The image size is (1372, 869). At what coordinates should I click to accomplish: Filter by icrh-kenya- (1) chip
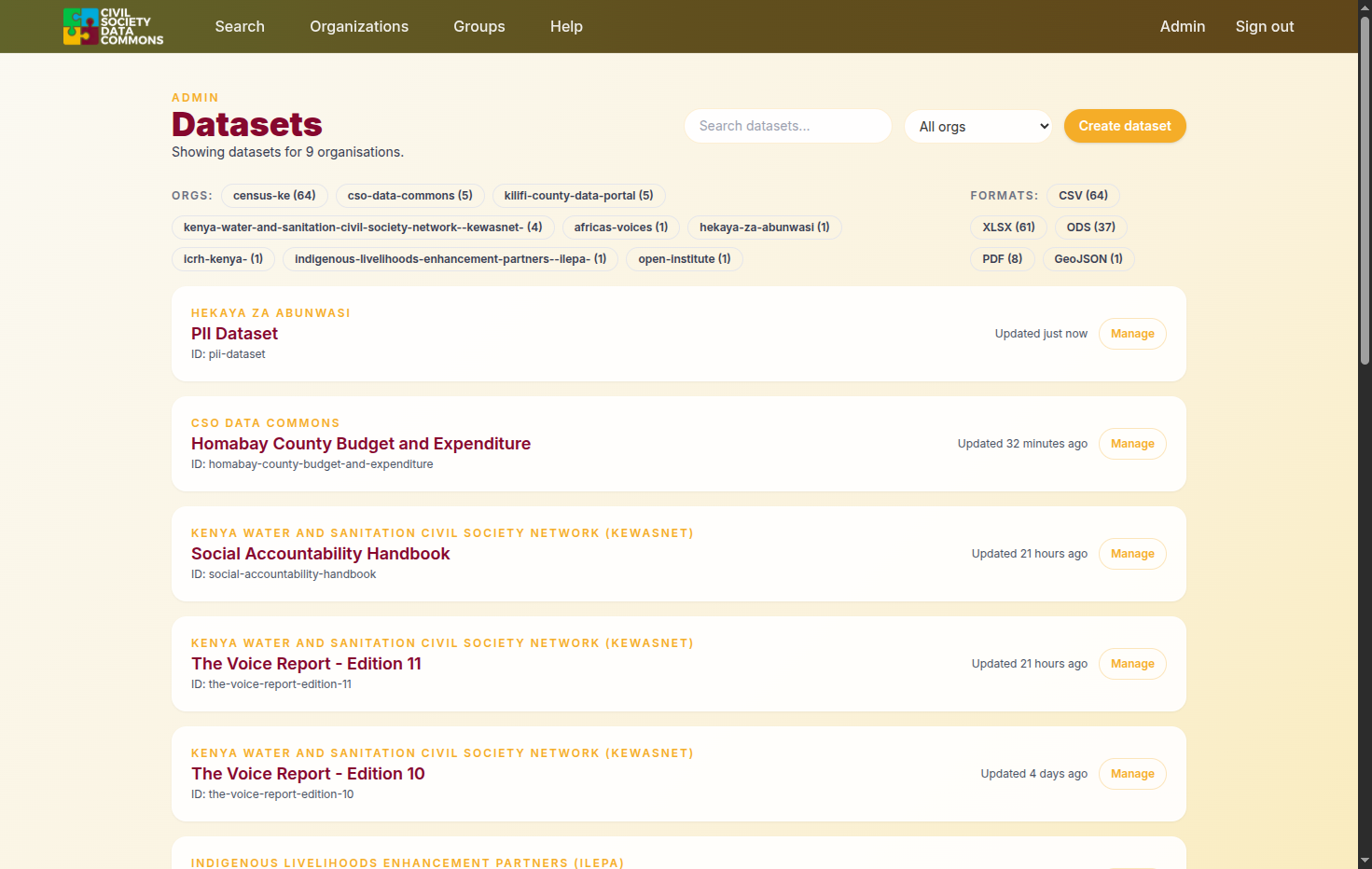(223, 259)
